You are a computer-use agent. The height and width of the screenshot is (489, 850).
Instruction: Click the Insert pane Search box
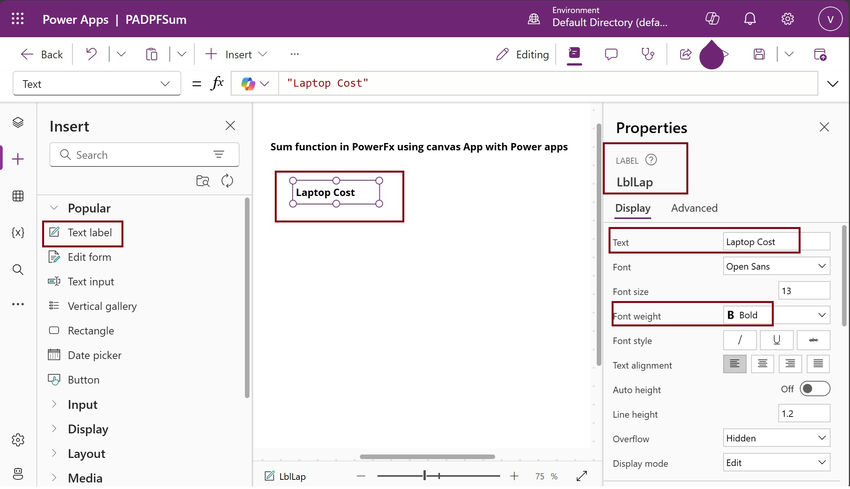click(144, 155)
